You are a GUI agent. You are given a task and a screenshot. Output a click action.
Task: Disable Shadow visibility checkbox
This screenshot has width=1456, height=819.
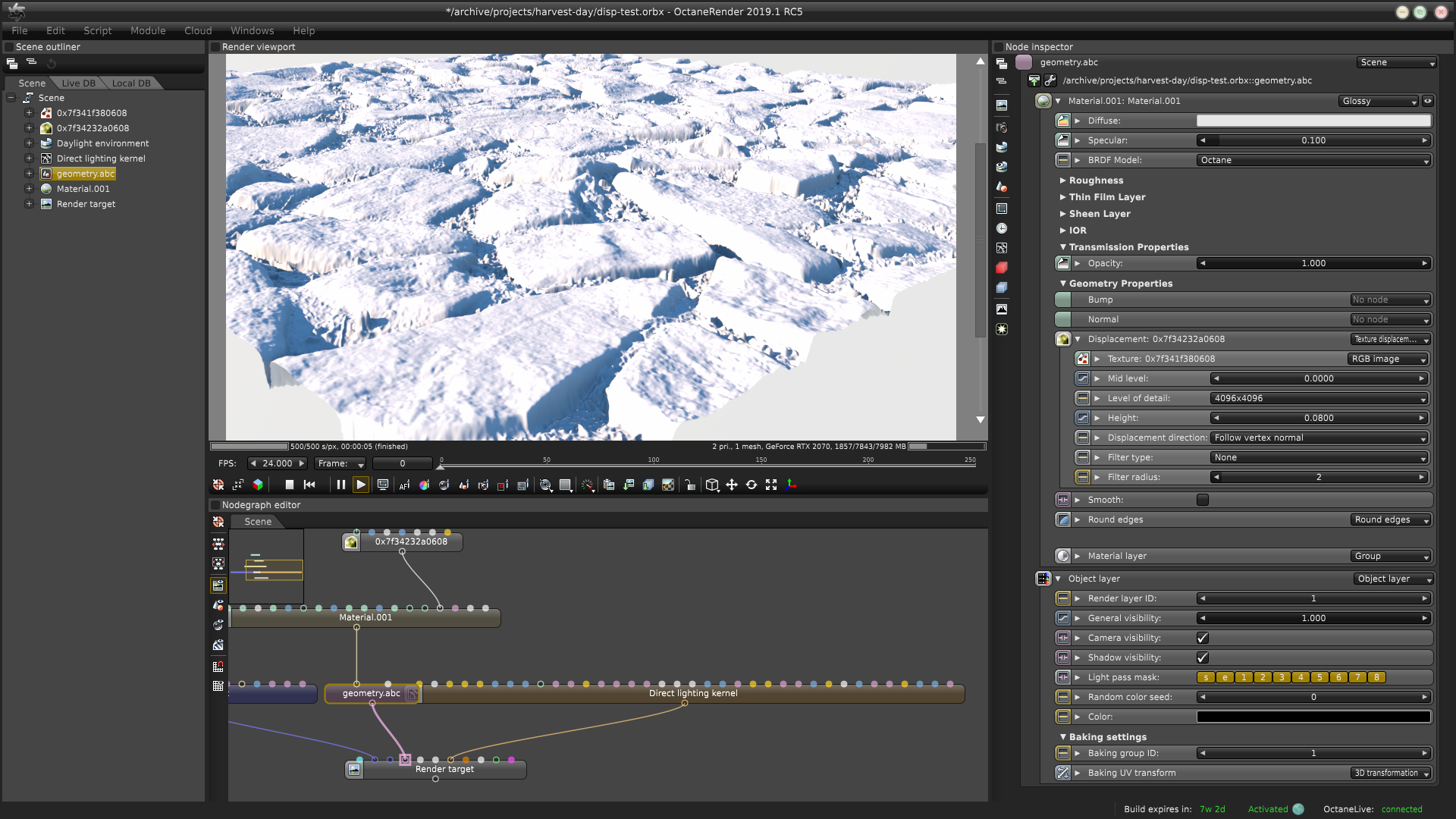pos(1203,657)
